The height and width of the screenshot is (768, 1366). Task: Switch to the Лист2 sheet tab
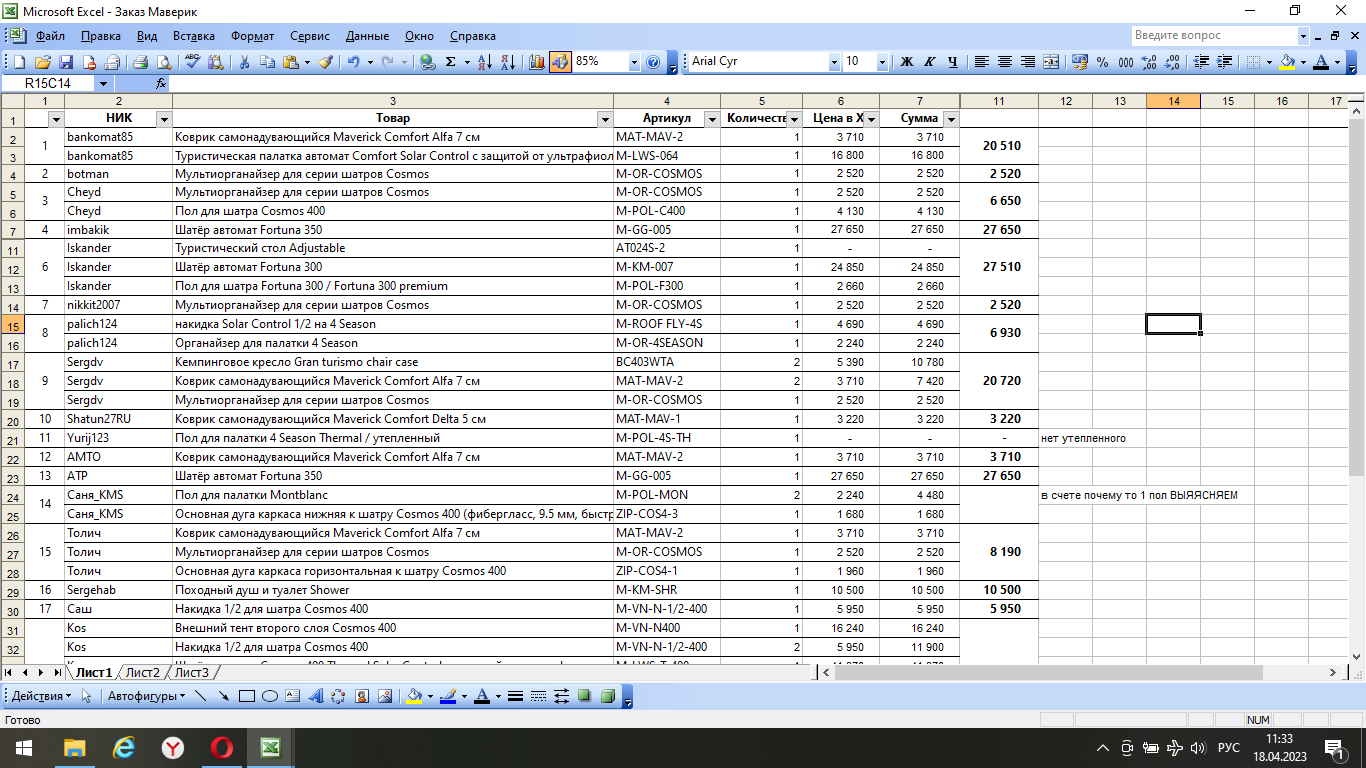(x=143, y=672)
